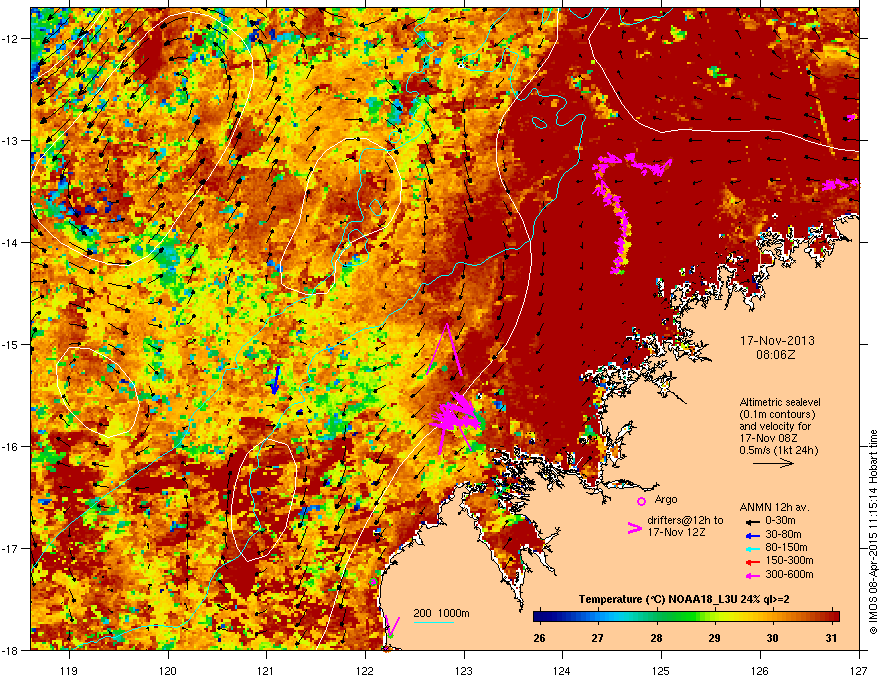The image size is (880, 680).
Task: Click the longitude axis label 125
Action: 661,670
